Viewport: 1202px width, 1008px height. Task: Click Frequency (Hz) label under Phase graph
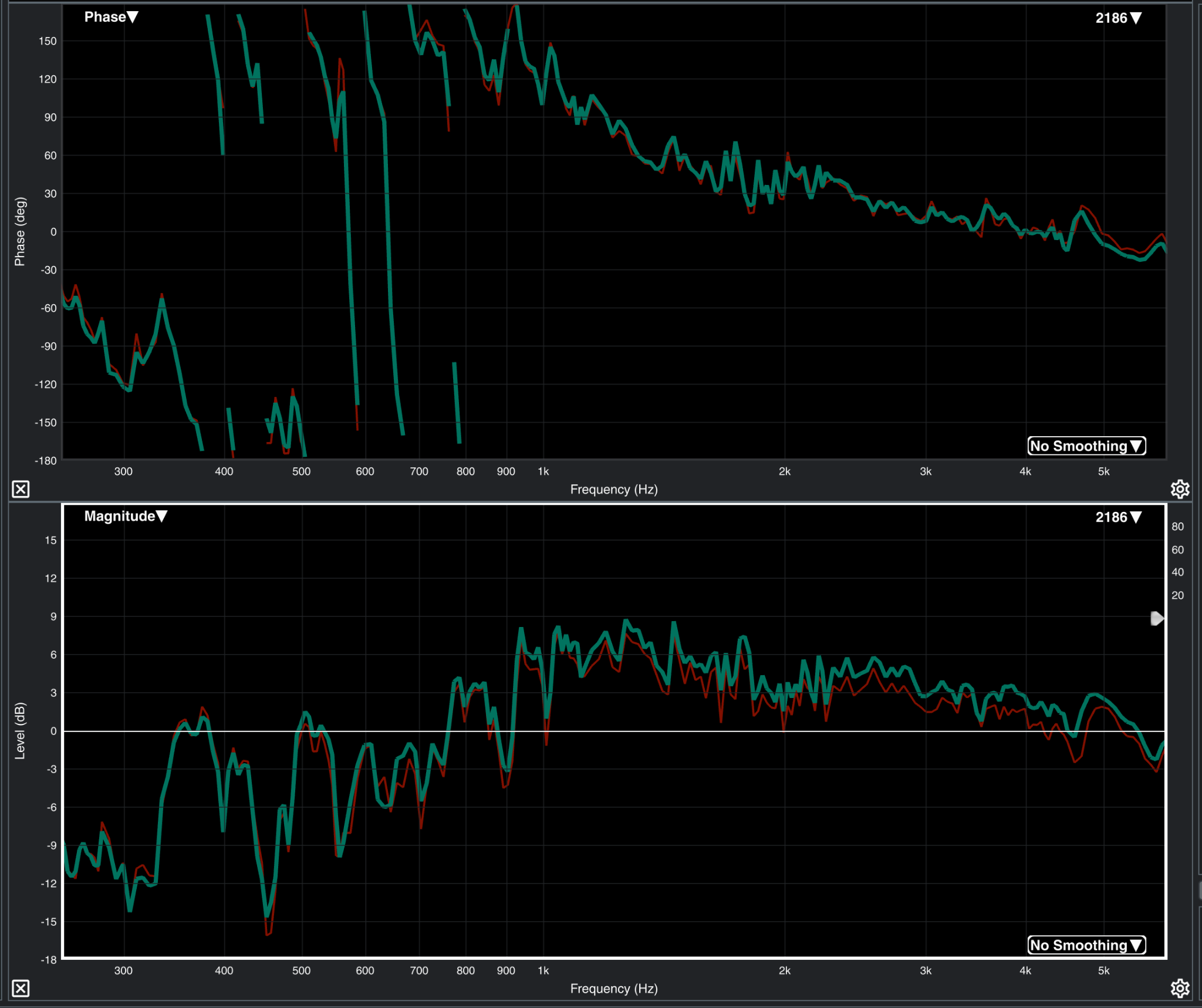click(614, 490)
